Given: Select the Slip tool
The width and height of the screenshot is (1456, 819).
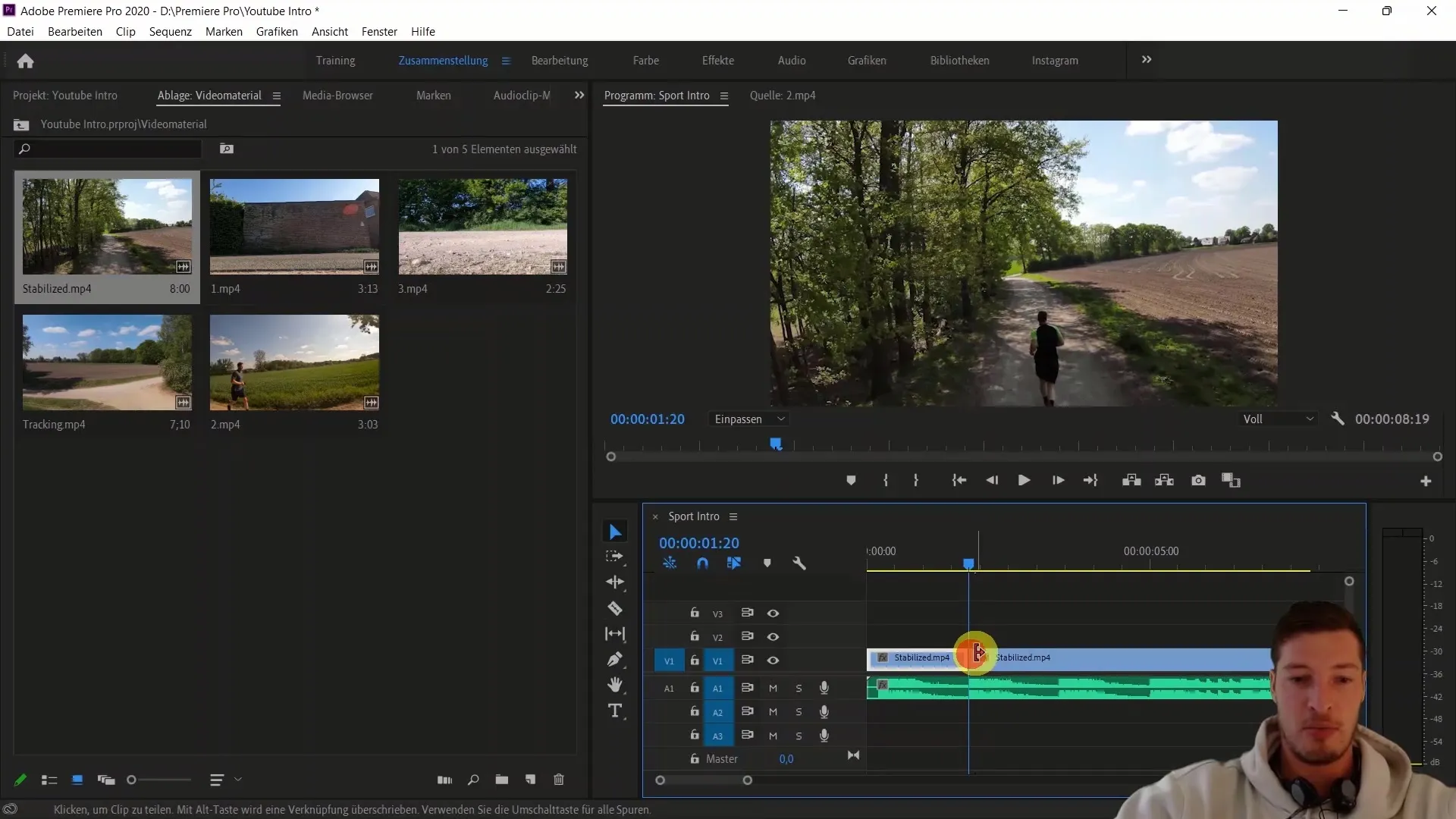Looking at the screenshot, I should (x=615, y=634).
